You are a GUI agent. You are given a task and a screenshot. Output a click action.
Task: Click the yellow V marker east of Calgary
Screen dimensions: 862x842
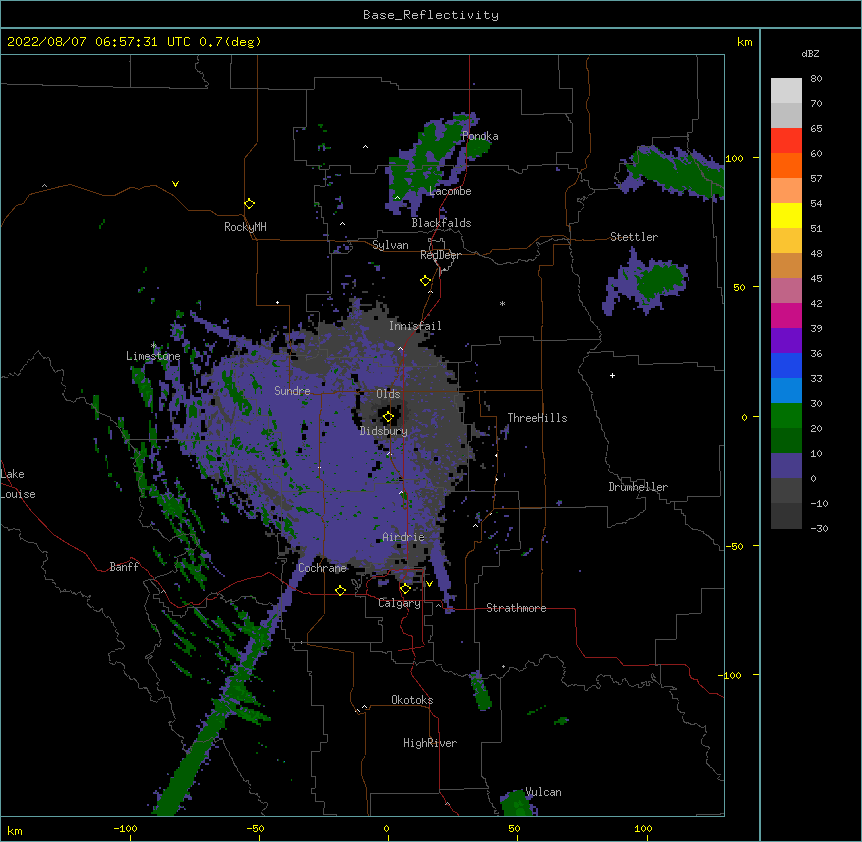point(429,584)
